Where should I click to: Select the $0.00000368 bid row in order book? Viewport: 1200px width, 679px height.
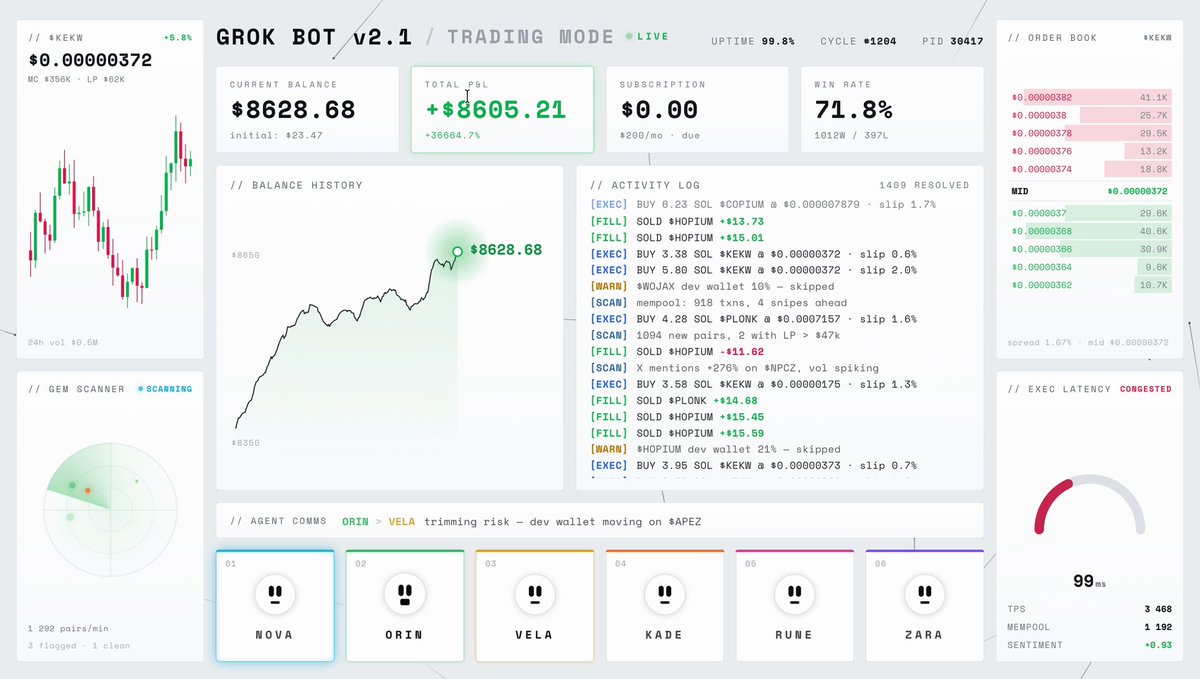1091,231
